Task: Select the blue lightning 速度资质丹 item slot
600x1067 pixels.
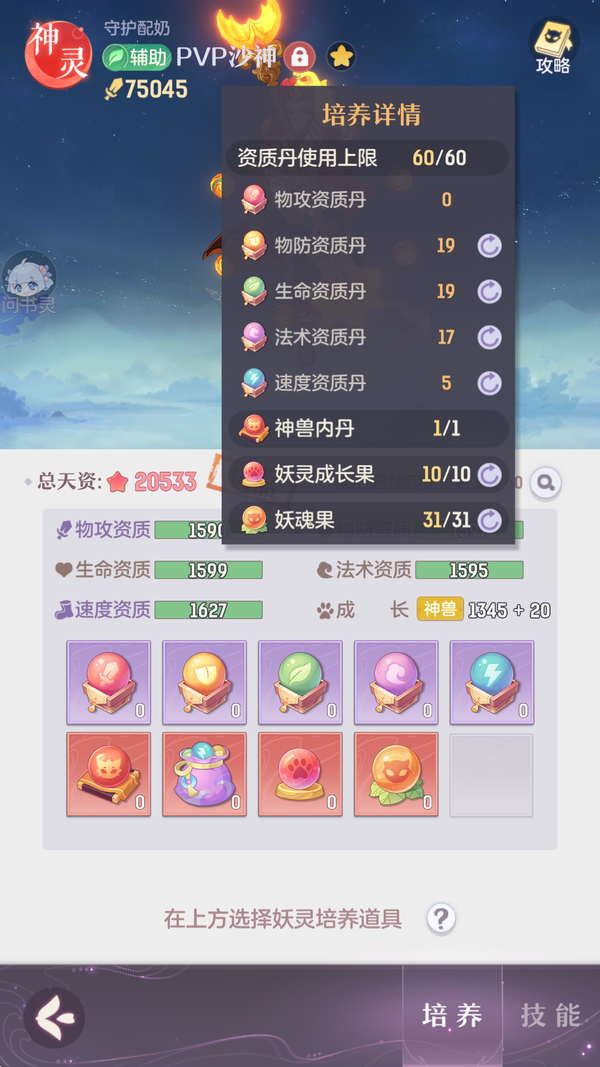Action: point(492,682)
